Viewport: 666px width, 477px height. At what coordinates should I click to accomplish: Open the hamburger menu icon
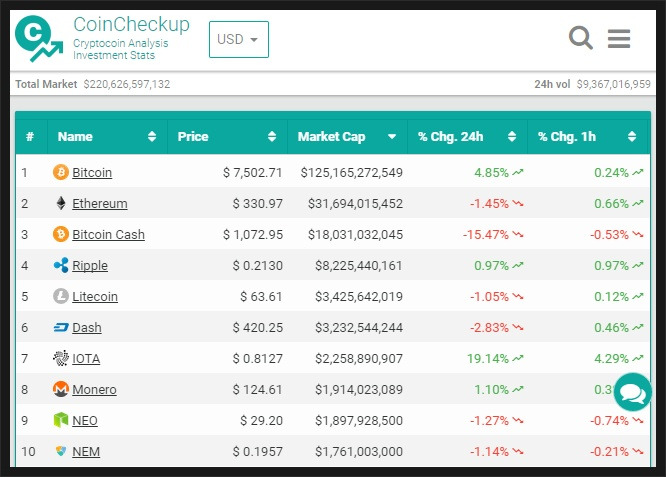[619, 39]
